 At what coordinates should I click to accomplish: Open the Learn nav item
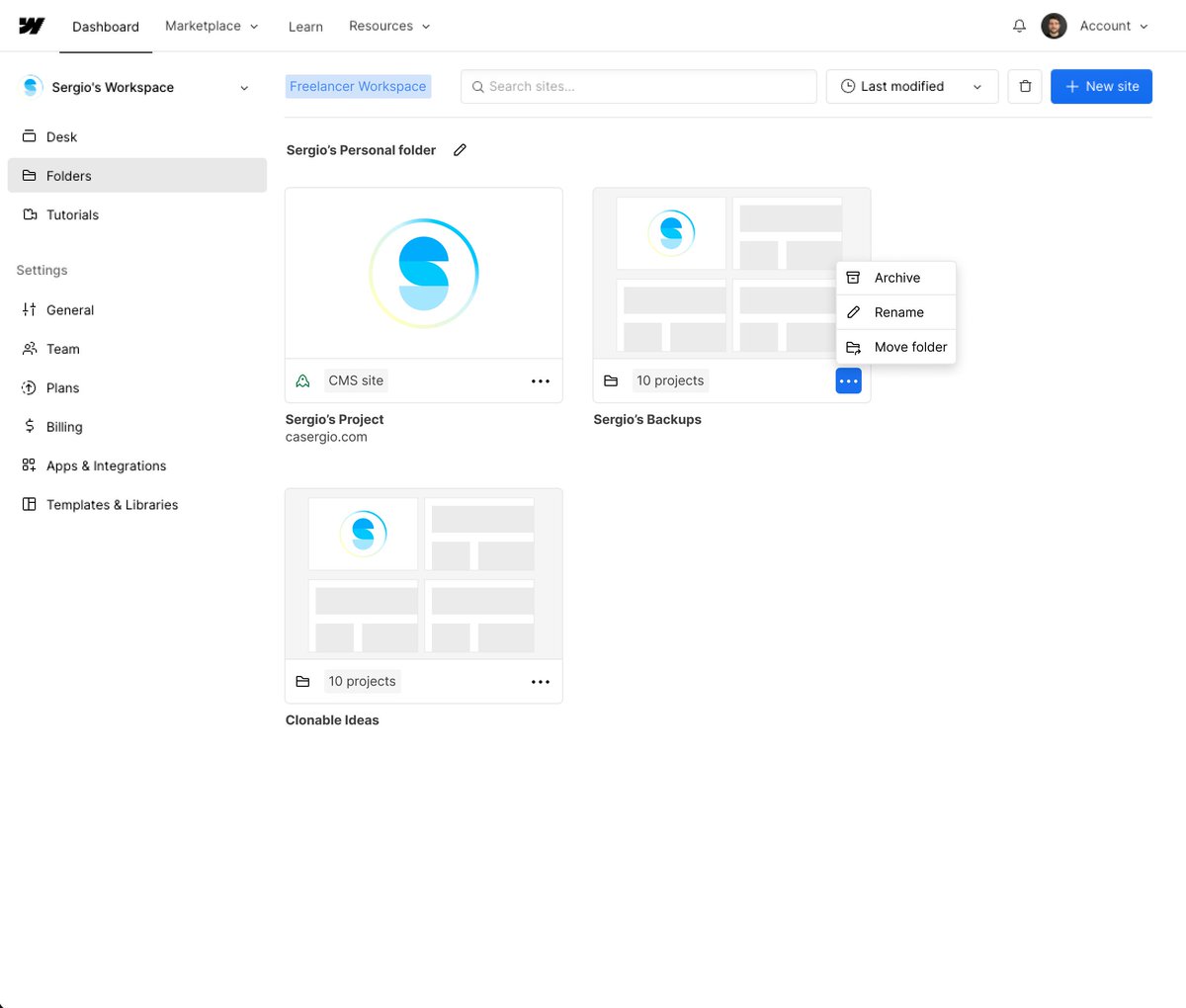pyautogui.click(x=305, y=27)
